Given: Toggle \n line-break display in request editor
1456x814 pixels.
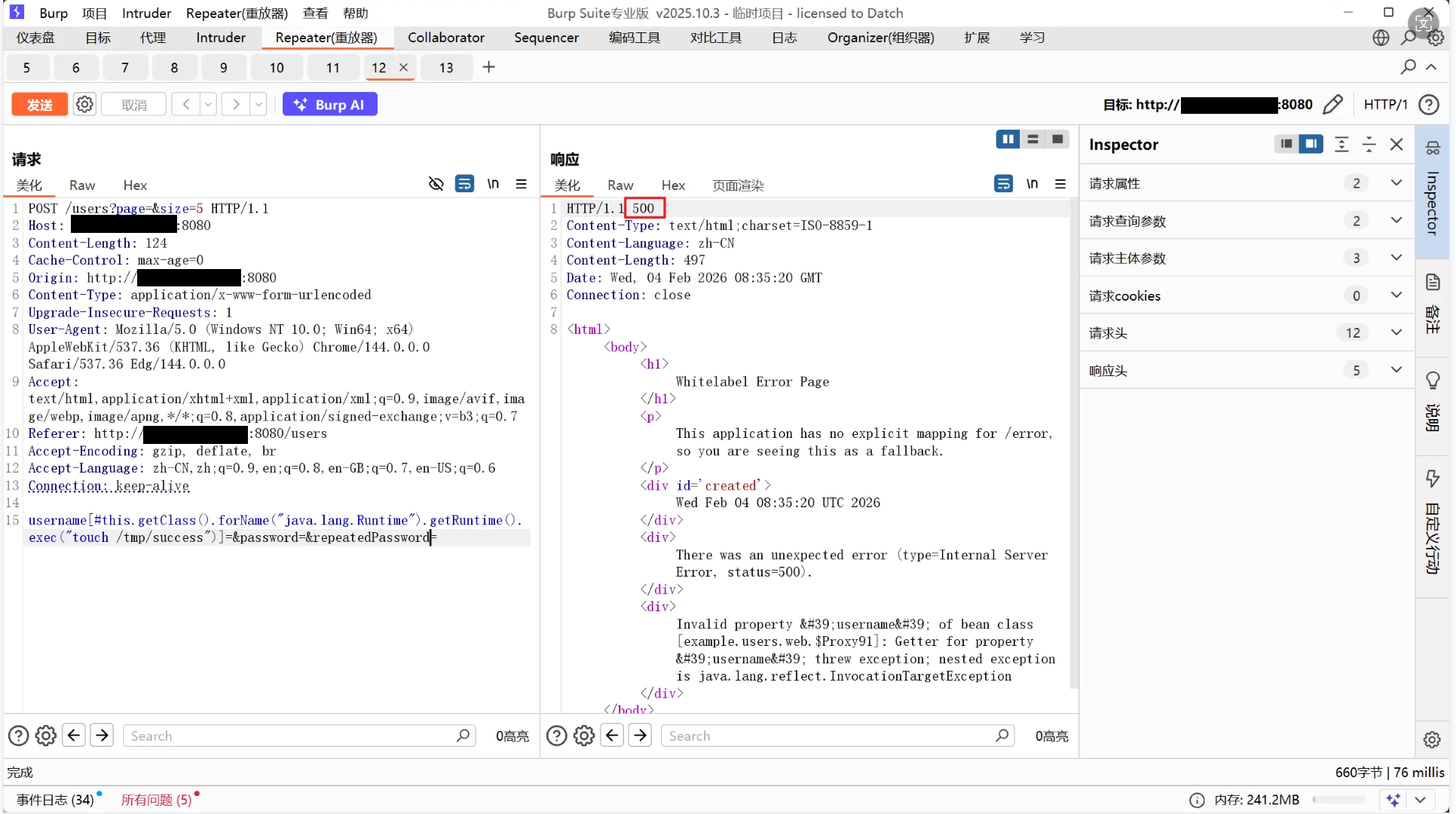Looking at the screenshot, I should pos(493,184).
